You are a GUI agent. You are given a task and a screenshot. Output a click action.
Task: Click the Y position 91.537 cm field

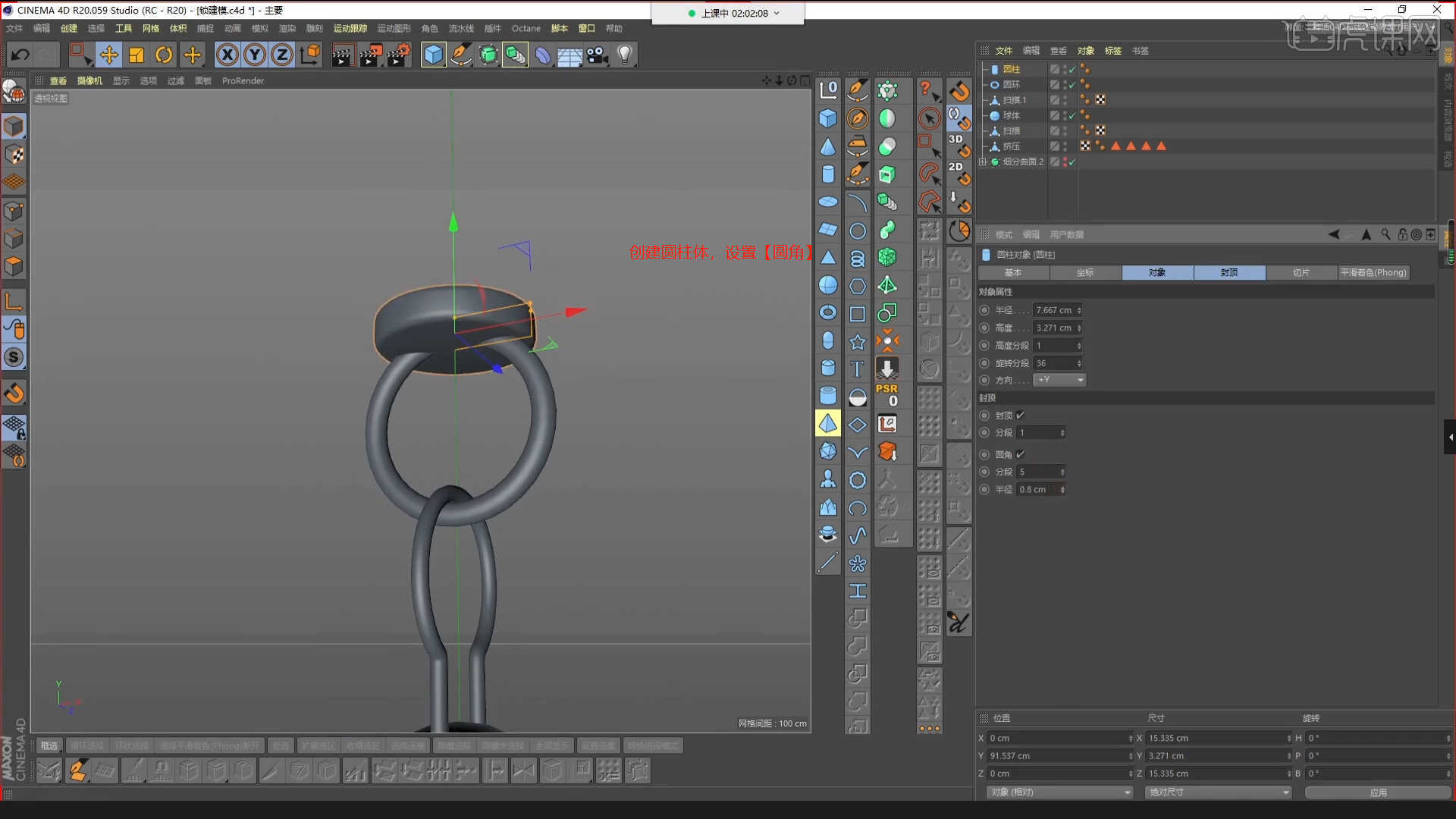(1057, 755)
